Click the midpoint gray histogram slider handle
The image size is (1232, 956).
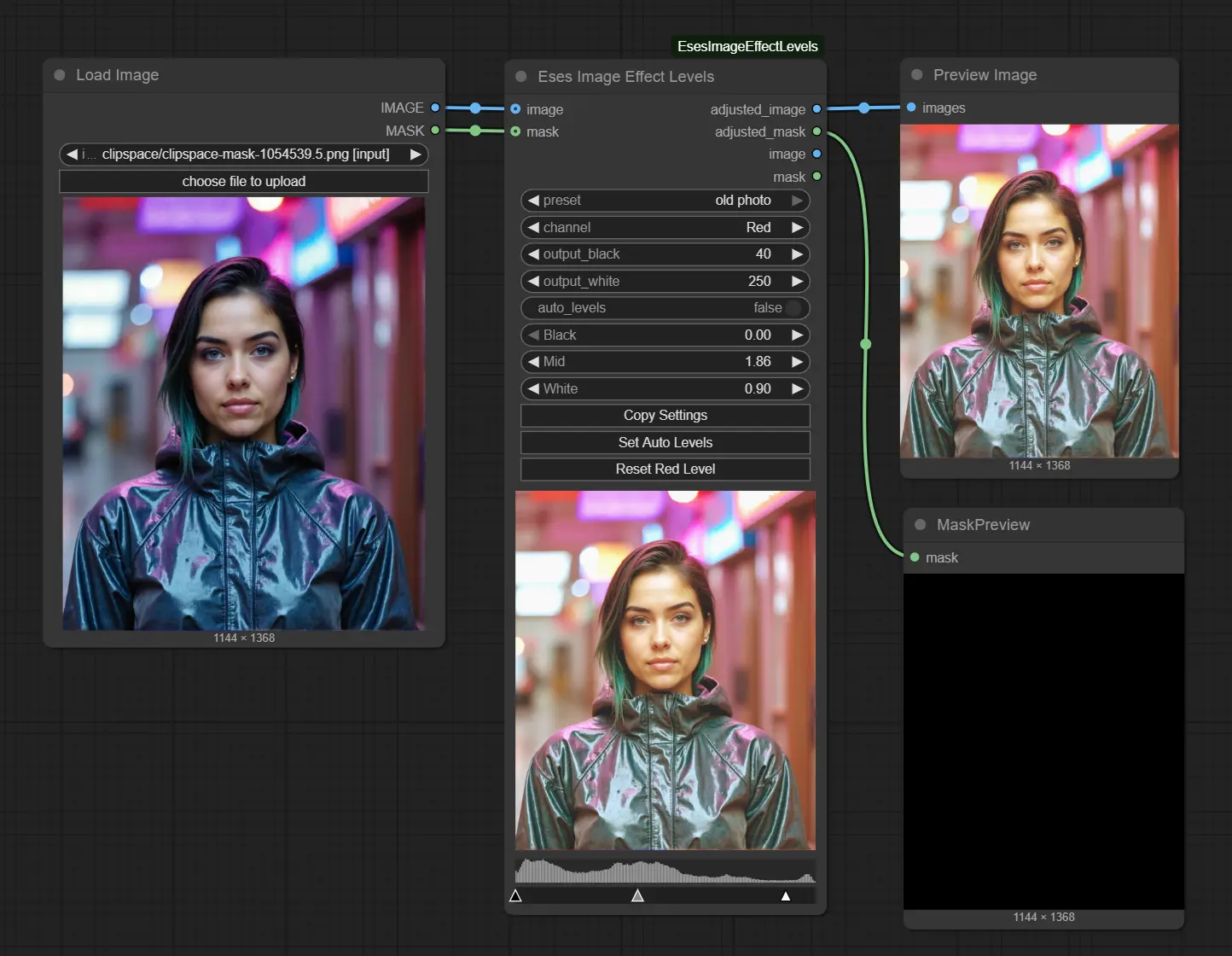point(637,895)
